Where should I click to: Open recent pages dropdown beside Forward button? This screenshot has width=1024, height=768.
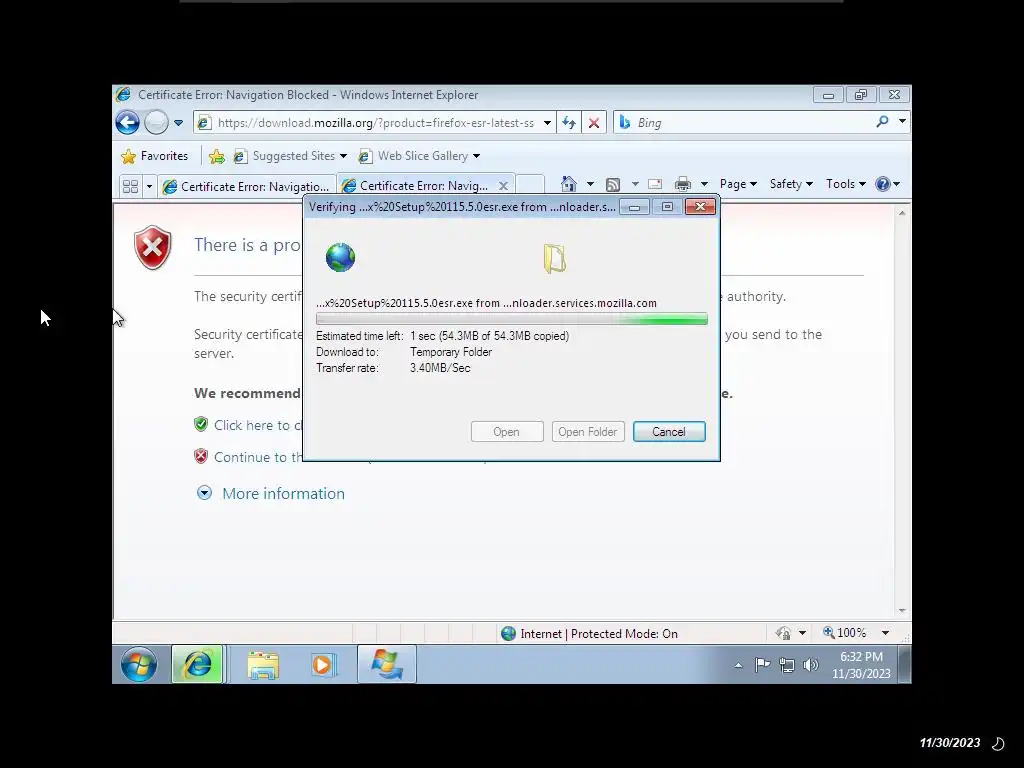coord(178,122)
